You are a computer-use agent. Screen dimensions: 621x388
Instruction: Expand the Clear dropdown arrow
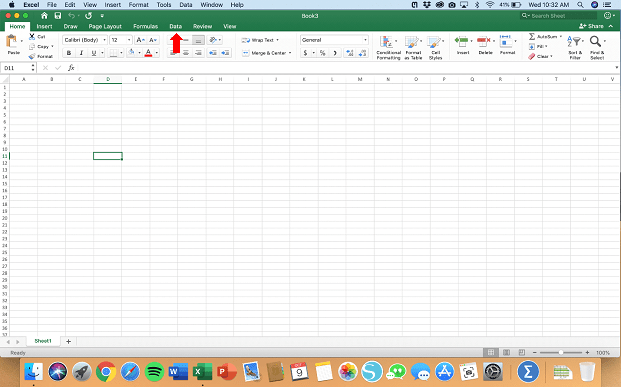pyautogui.click(x=551, y=56)
